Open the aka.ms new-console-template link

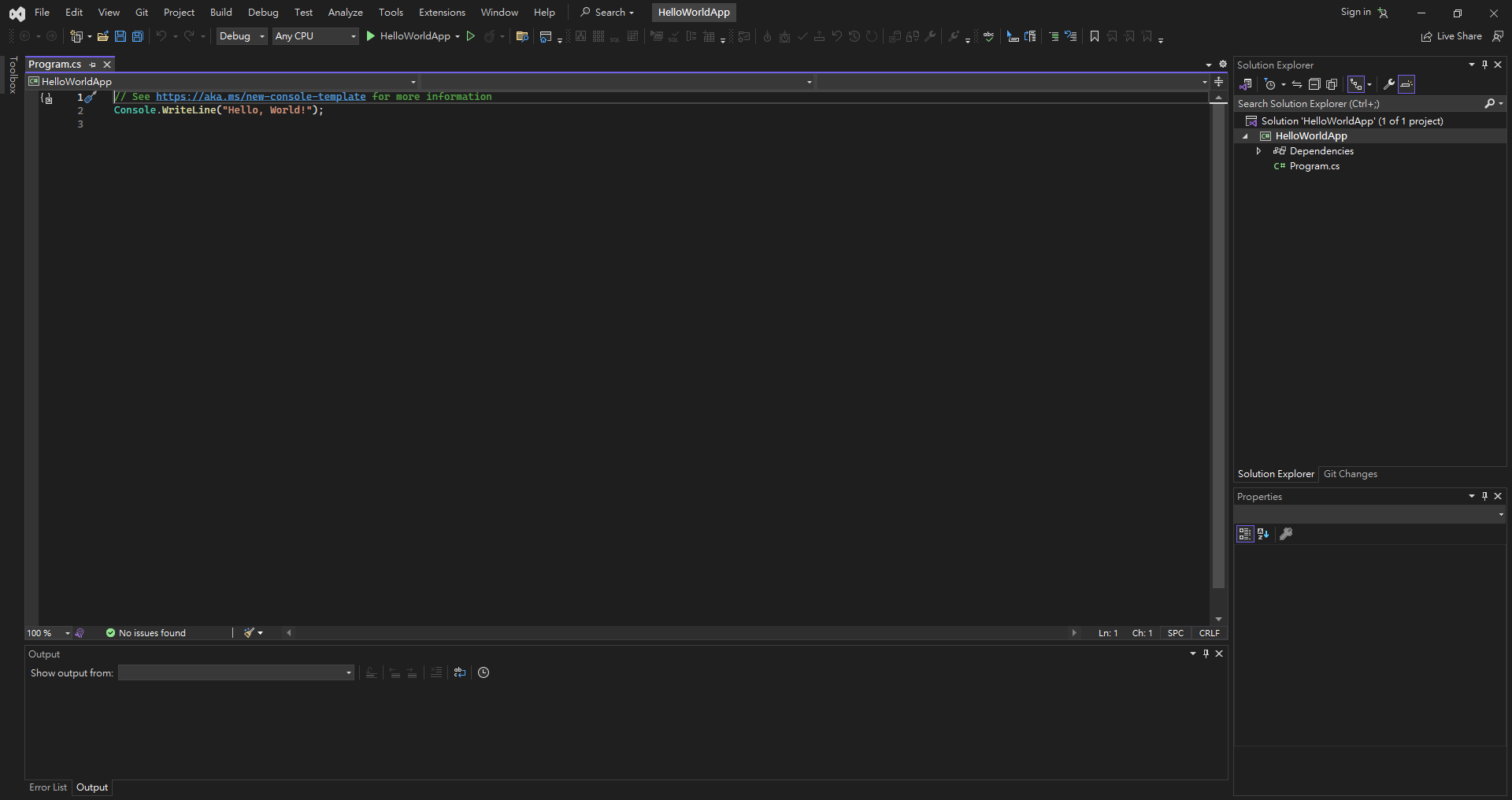point(261,97)
